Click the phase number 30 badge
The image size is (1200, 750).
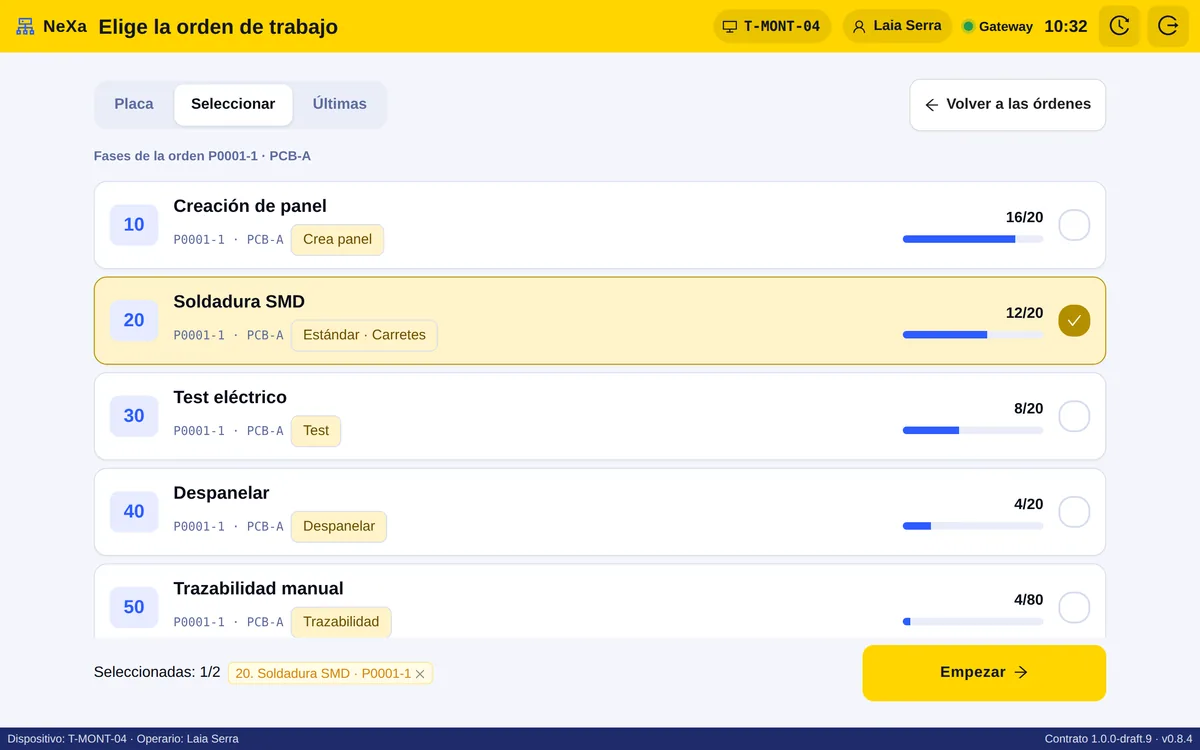coord(134,416)
